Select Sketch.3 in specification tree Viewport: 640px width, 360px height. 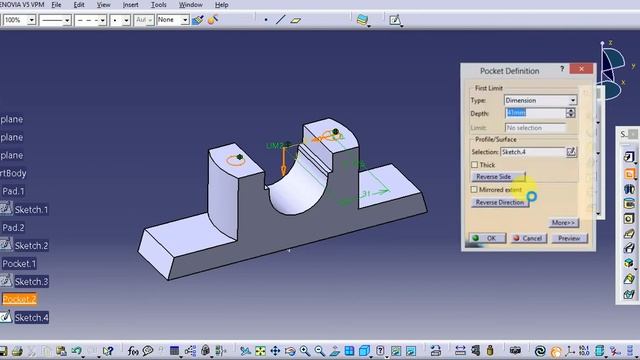pyautogui.click(x=31, y=282)
